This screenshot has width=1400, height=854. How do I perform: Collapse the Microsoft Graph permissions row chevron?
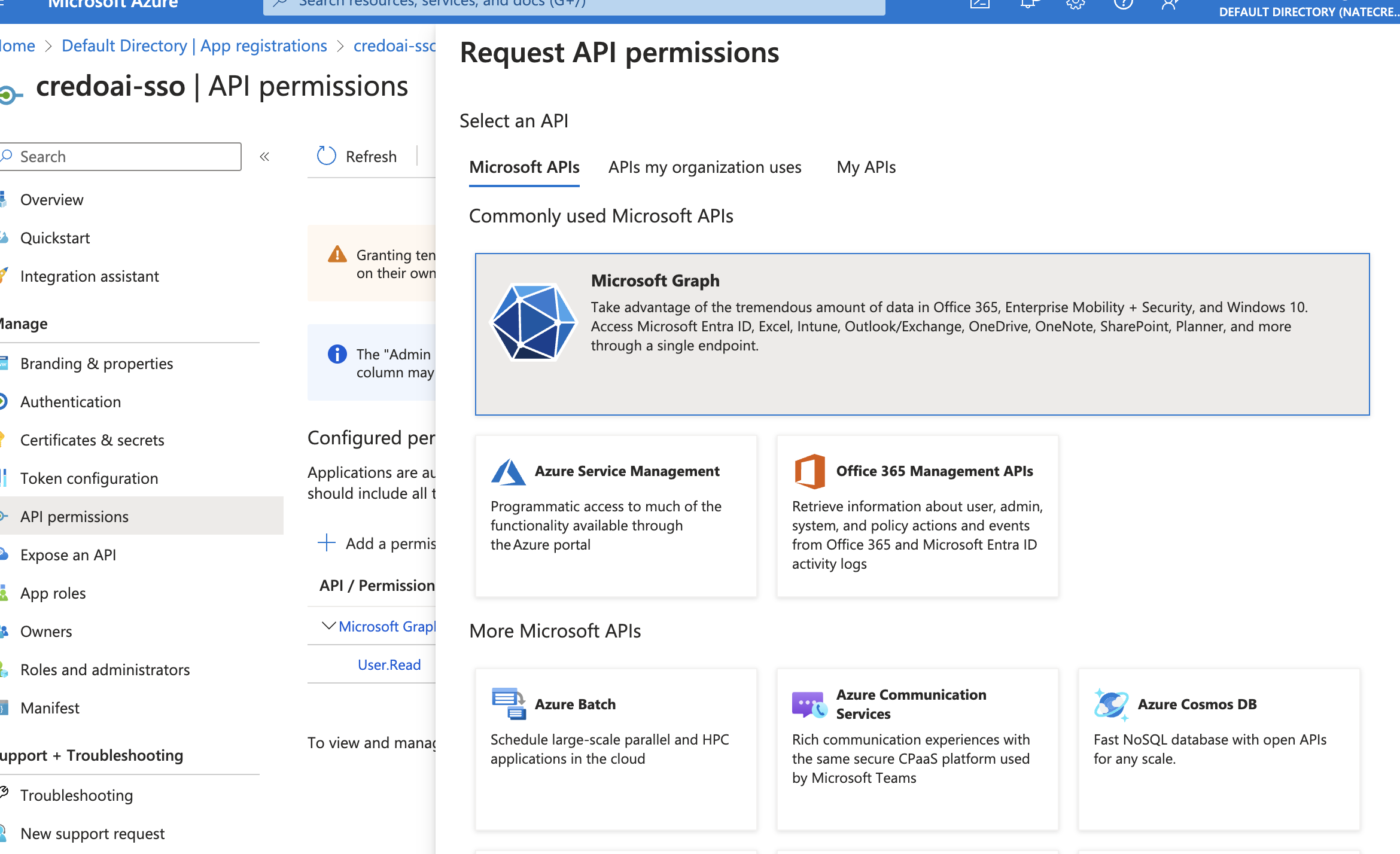(328, 626)
